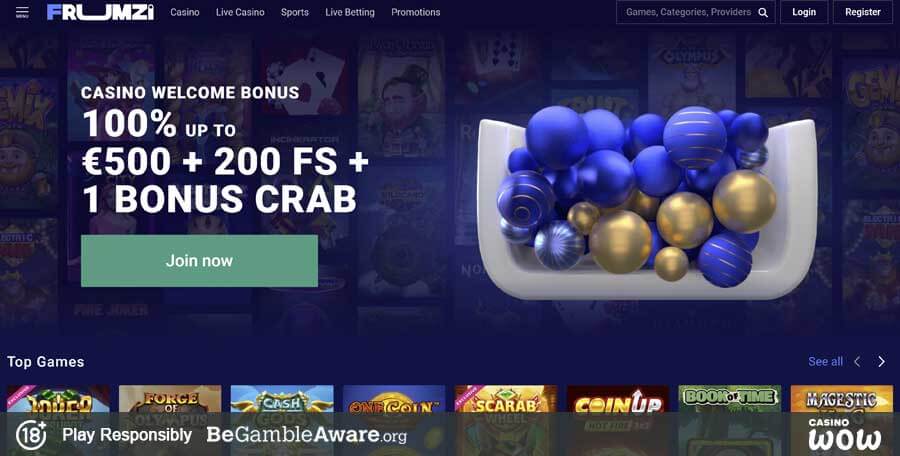
Task: Click the search magnifier icon
Action: 763,12
